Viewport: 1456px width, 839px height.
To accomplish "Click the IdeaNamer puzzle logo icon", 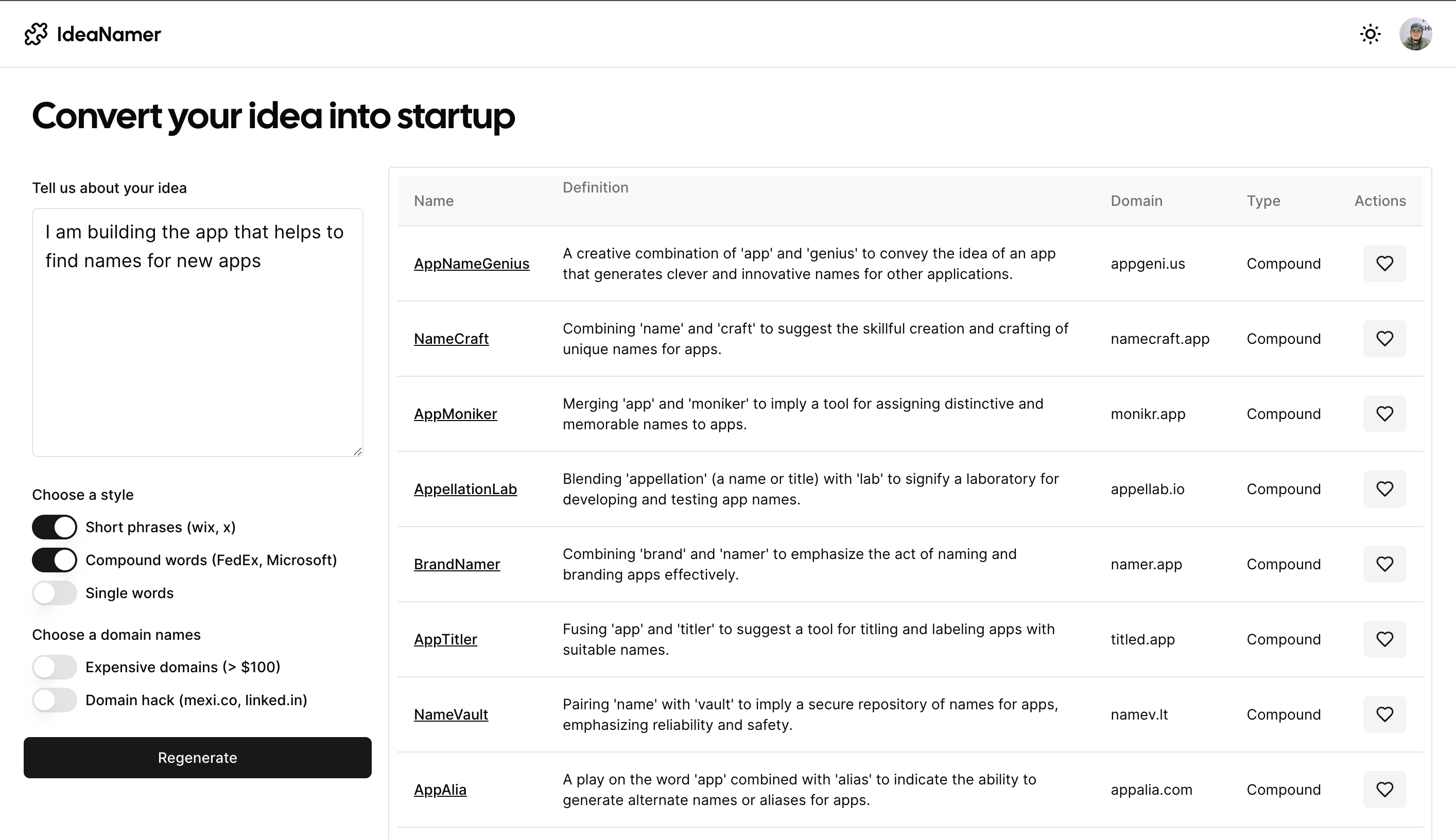I will click(x=37, y=34).
